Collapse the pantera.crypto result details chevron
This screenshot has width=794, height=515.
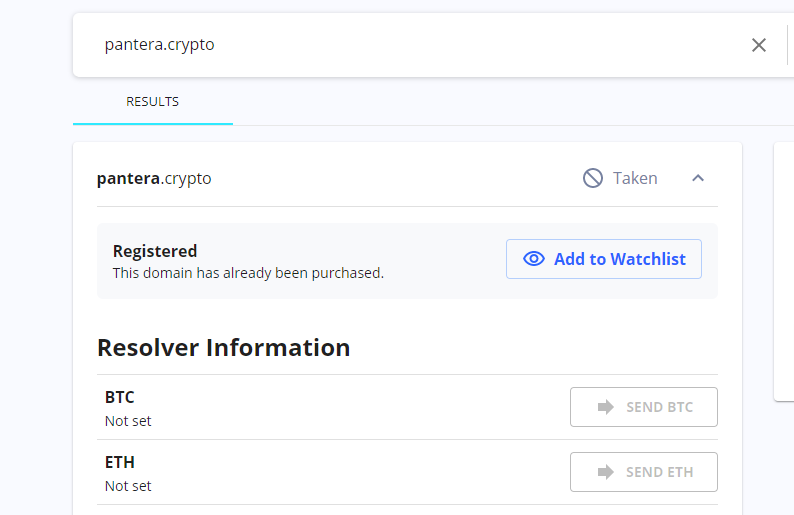[698, 178]
